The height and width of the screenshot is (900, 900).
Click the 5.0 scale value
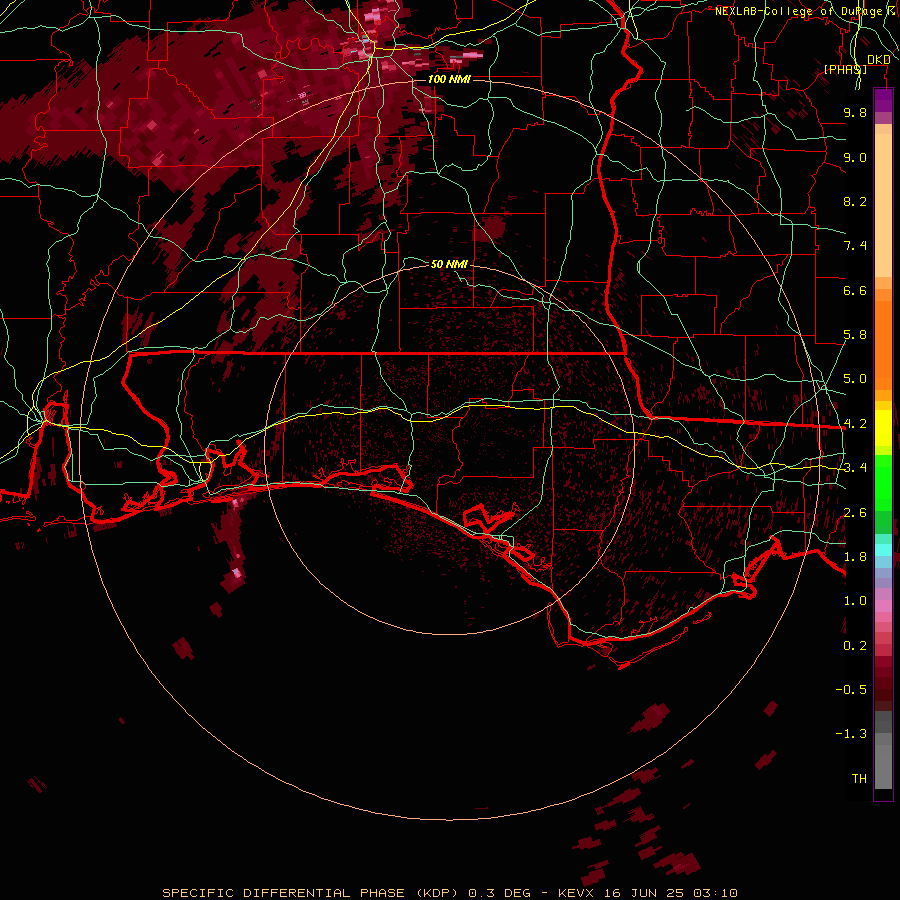point(855,379)
